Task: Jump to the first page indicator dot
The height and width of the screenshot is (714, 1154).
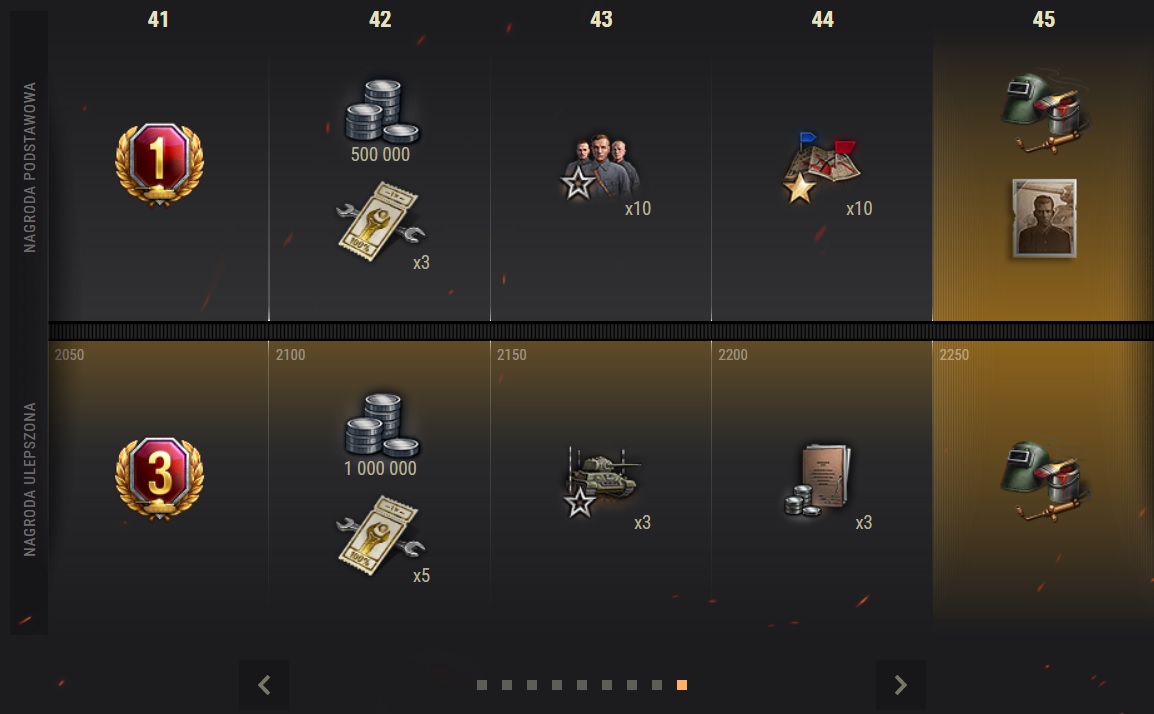Action: click(482, 685)
